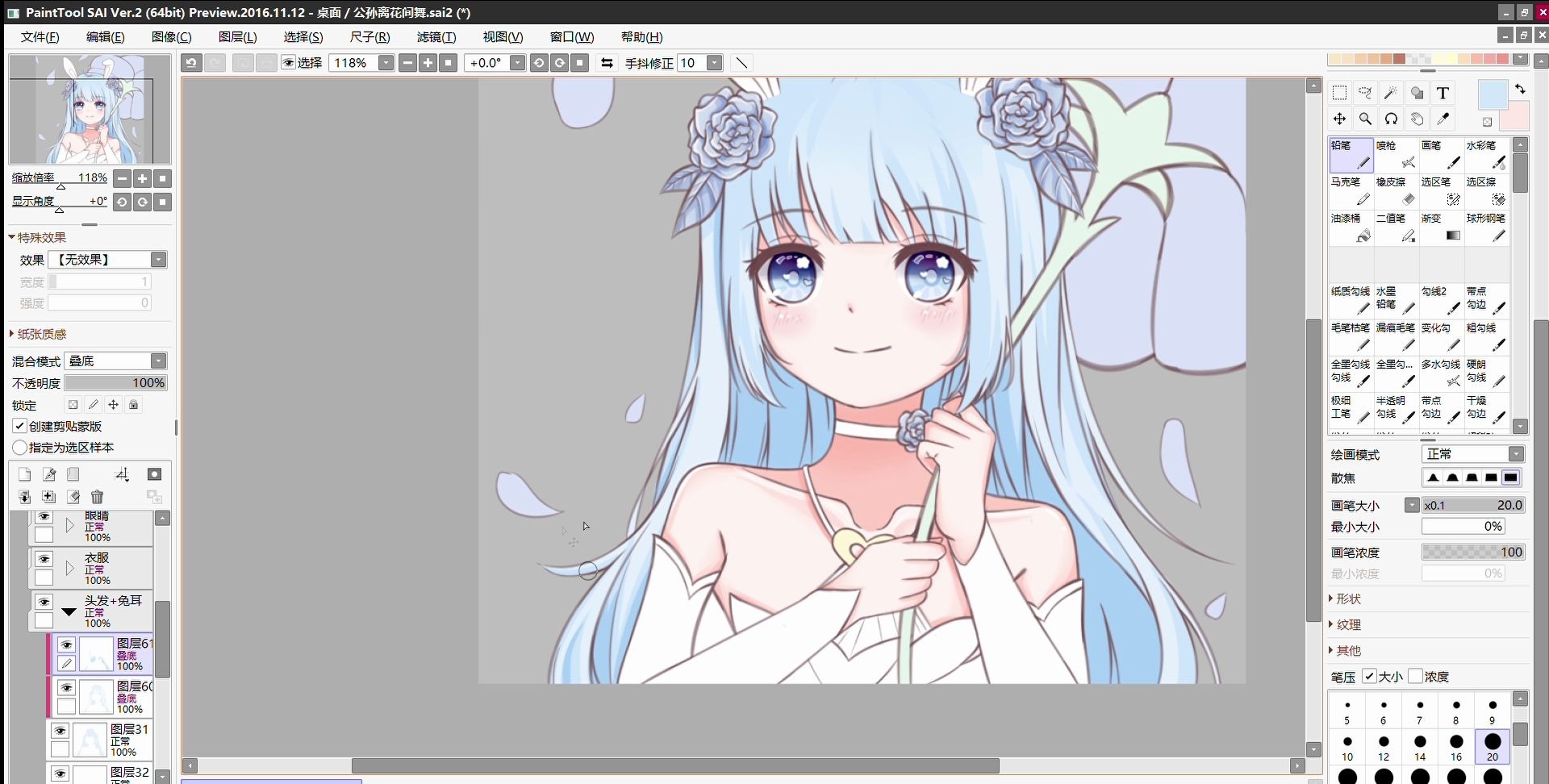This screenshot has width=1549, height=784.
Task: Select the hand pan tool
Action: [1417, 119]
